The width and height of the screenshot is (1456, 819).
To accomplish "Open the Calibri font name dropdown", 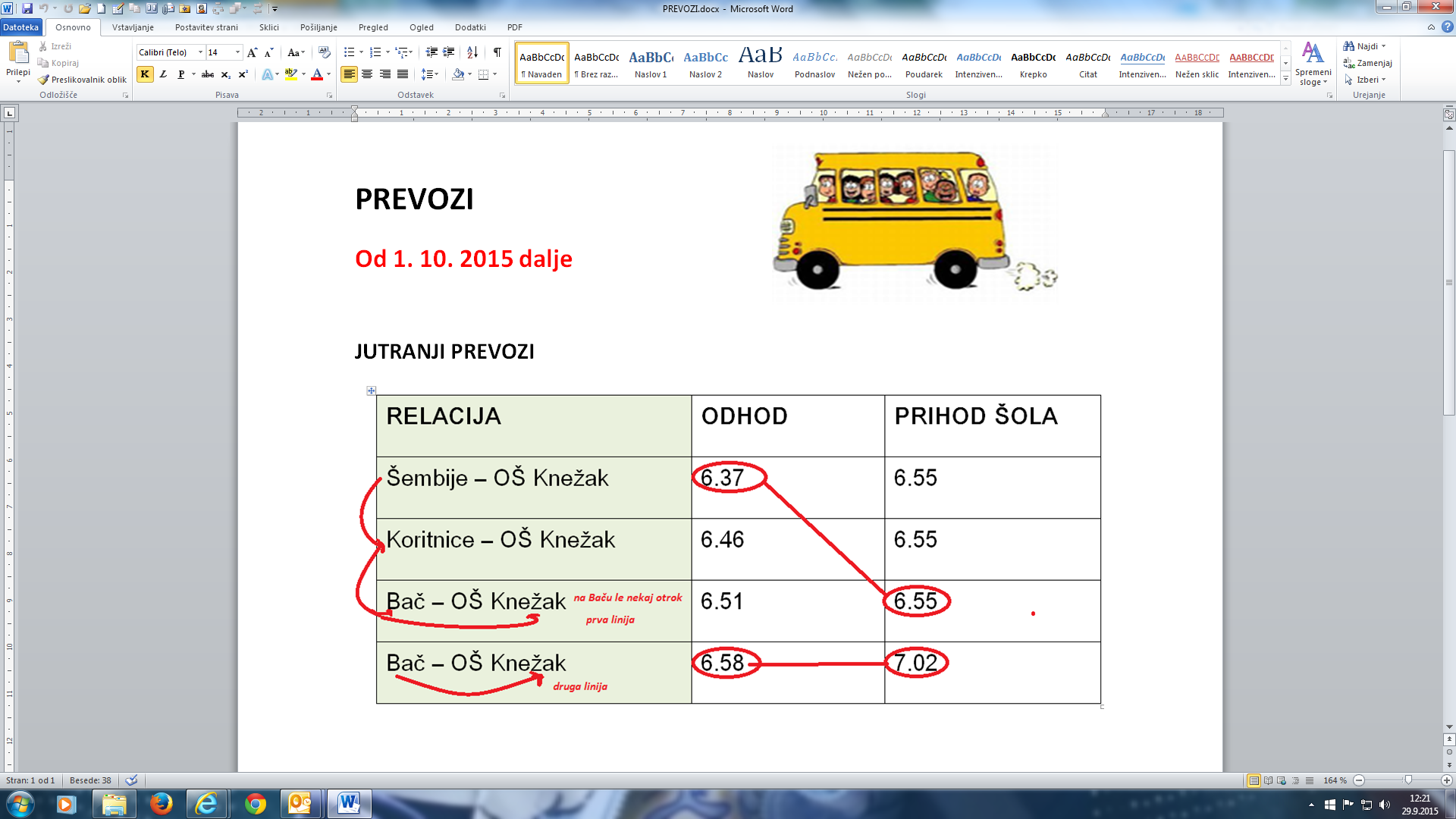I will 200,52.
